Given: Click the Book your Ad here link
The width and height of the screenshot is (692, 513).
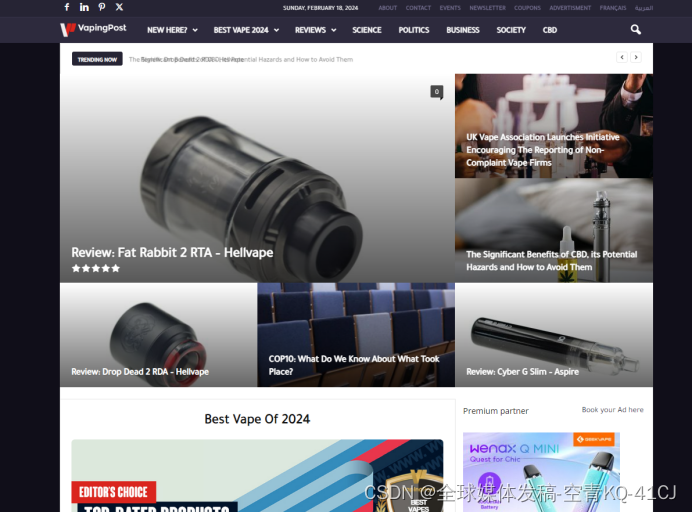Looking at the screenshot, I should pos(613,410).
